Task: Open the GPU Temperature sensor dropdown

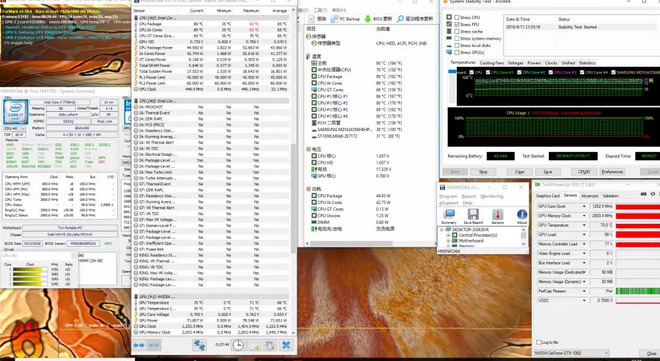Action: pos(584,225)
